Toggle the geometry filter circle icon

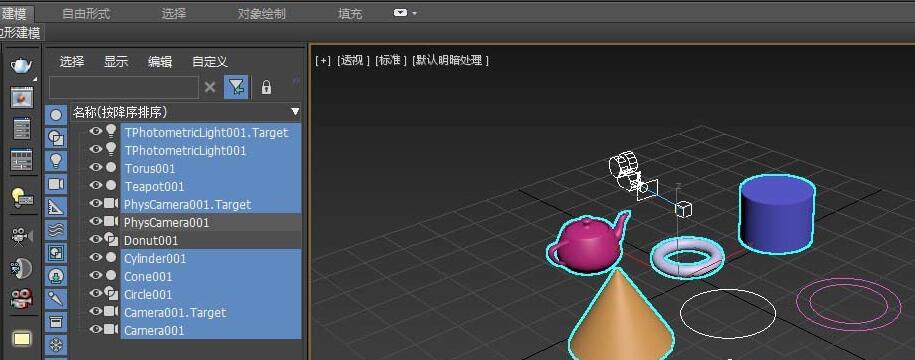tap(56, 115)
